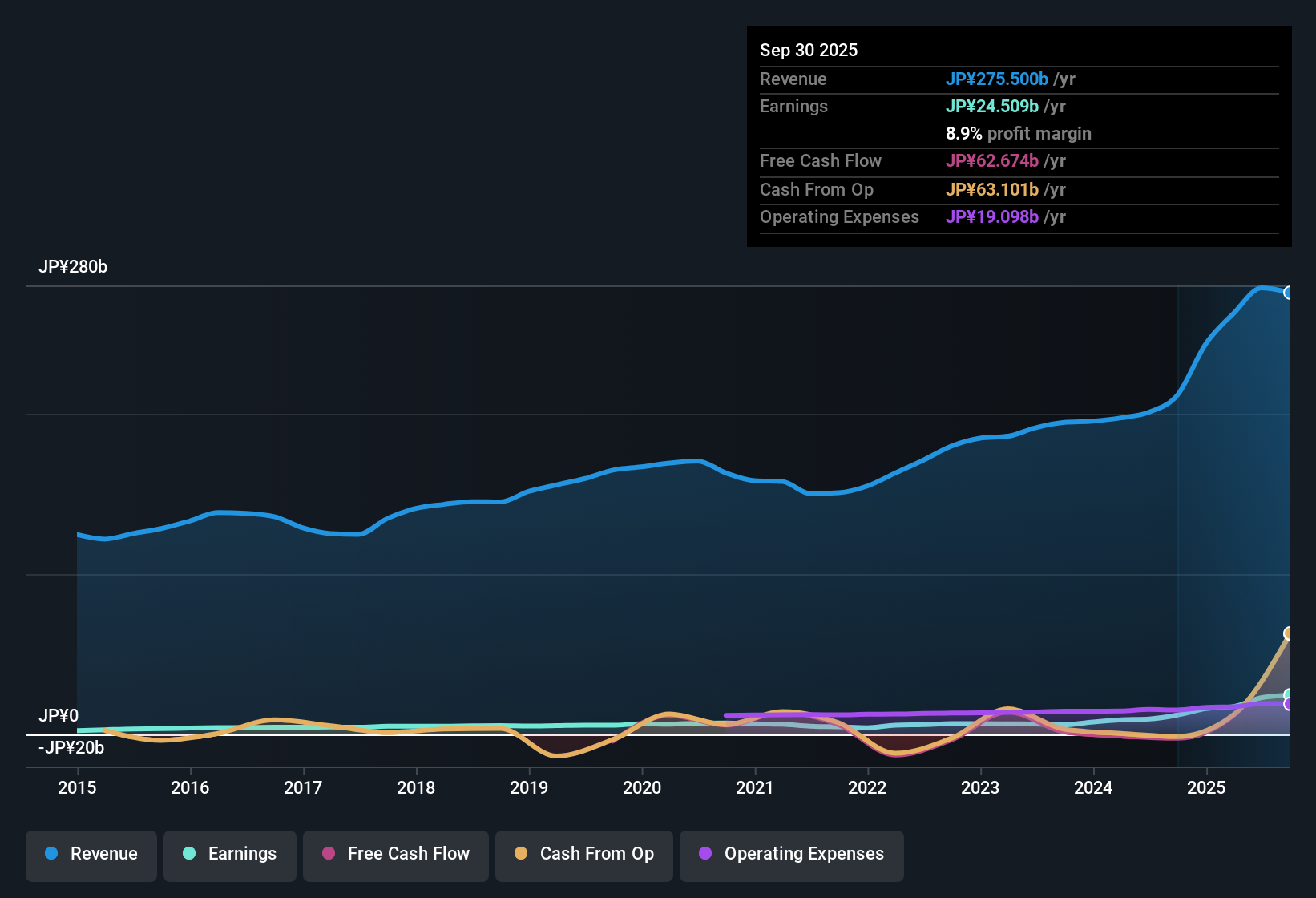Viewport: 1316px width, 898px height.
Task: Click the JP¥62.674b Free Cash Flow value
Action: [x=991, y=161]
